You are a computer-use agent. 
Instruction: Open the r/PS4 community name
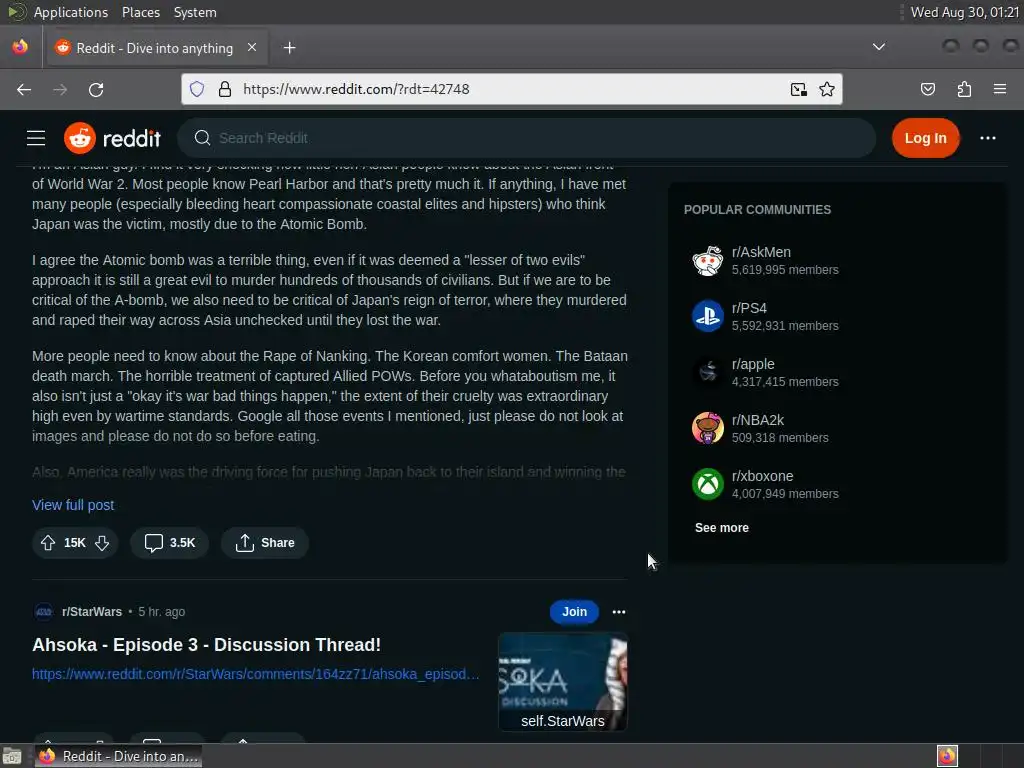(749, 308)
